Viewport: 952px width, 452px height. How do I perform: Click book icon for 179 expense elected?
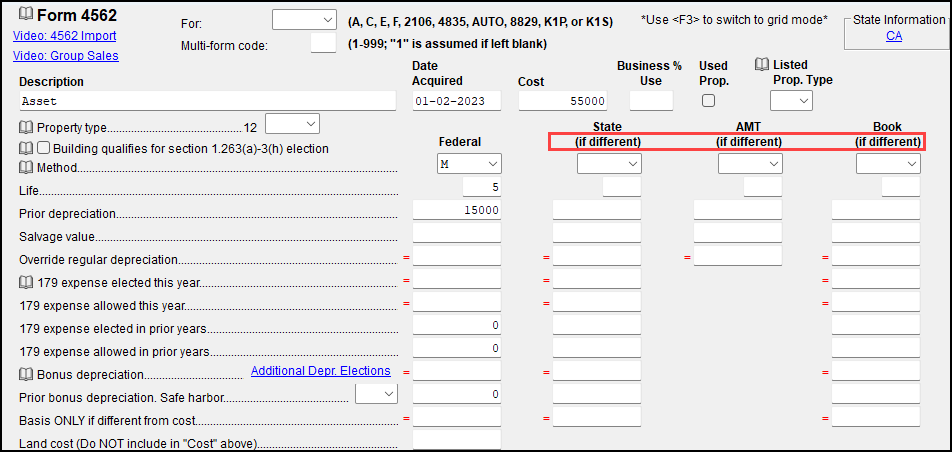[x=26, y=281]
